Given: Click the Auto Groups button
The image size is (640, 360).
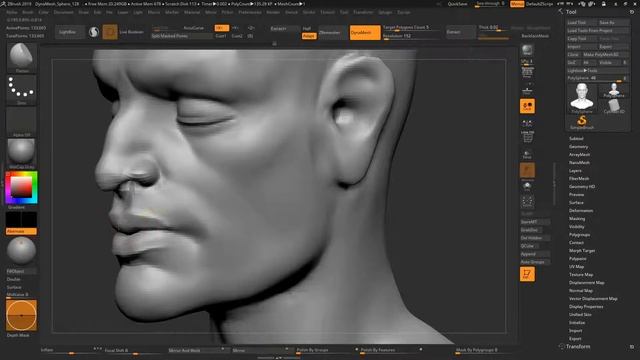Looking at the screenshot, I should [535, 262].
